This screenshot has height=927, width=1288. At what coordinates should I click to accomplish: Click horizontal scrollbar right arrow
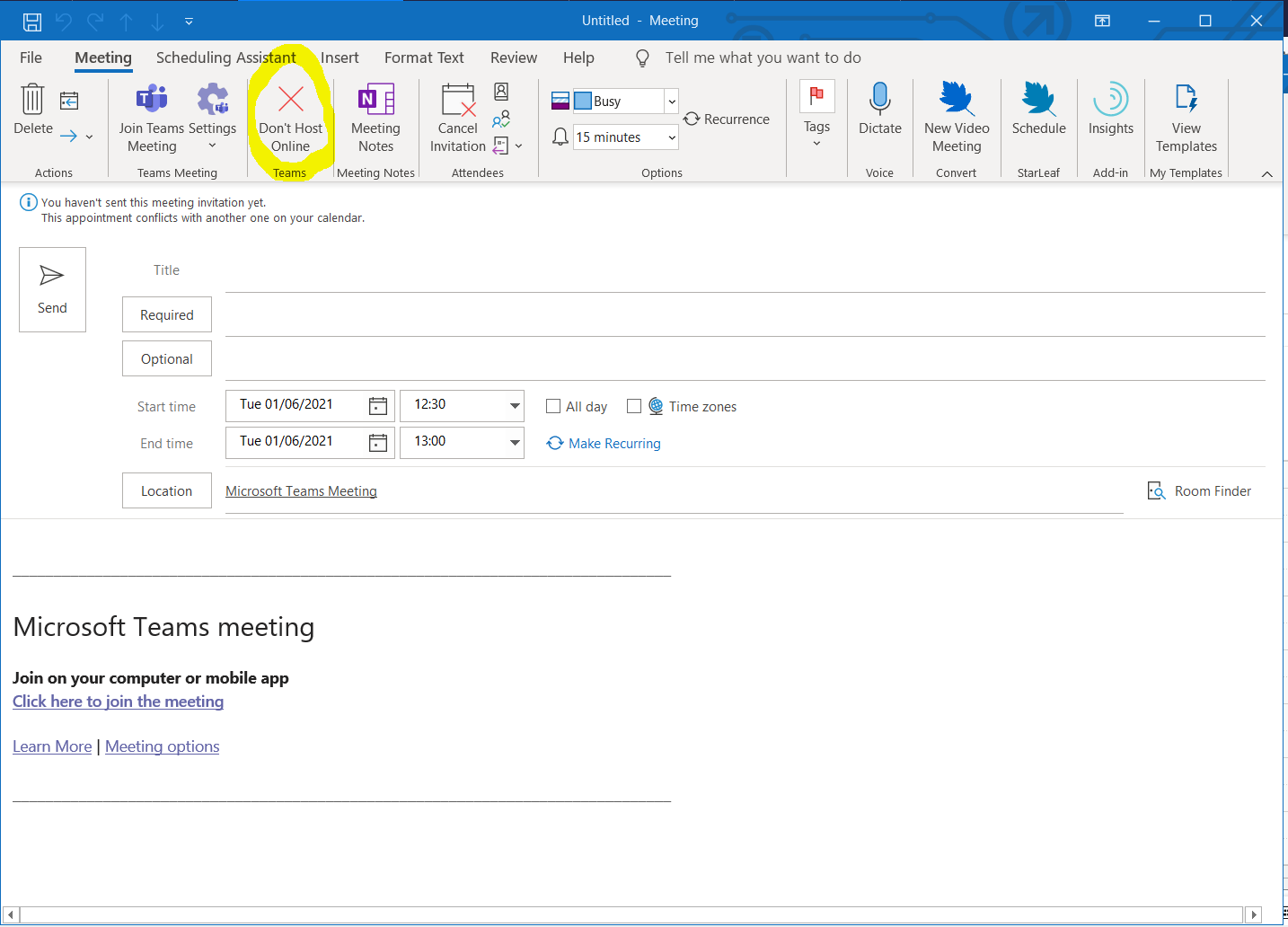click(x=1254, y=914)
